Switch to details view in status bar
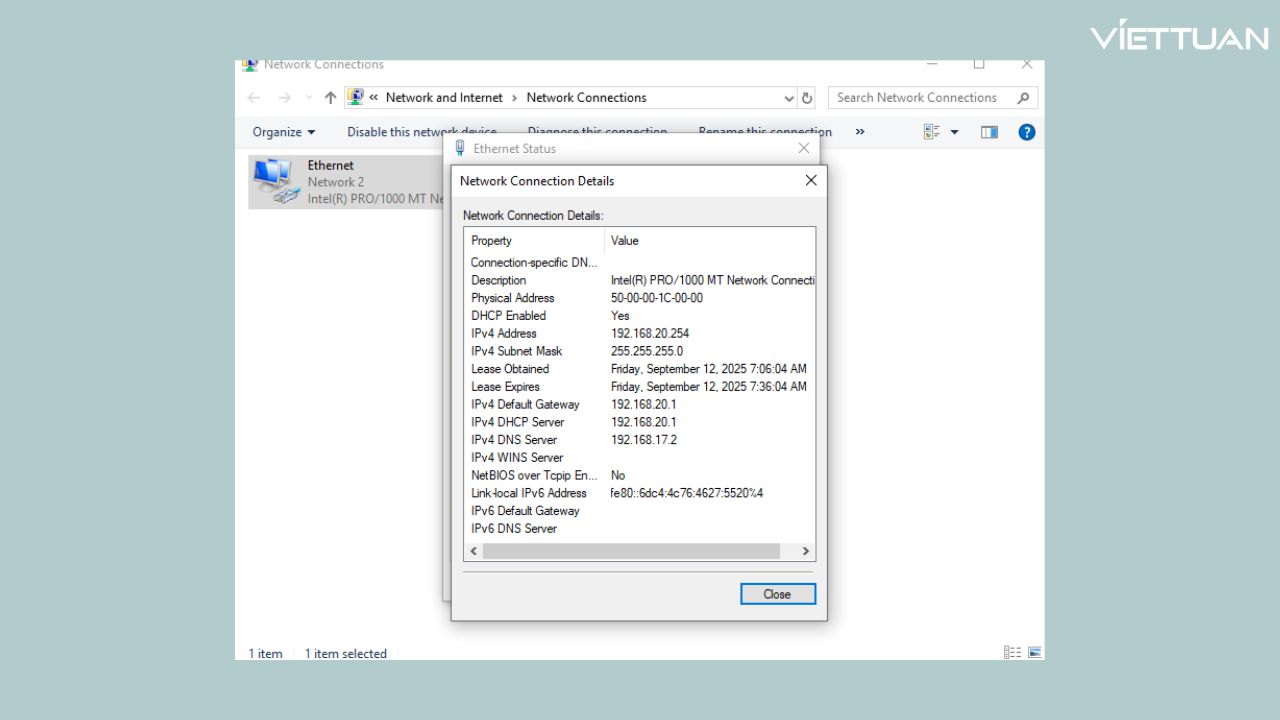 coord(1013,653)
